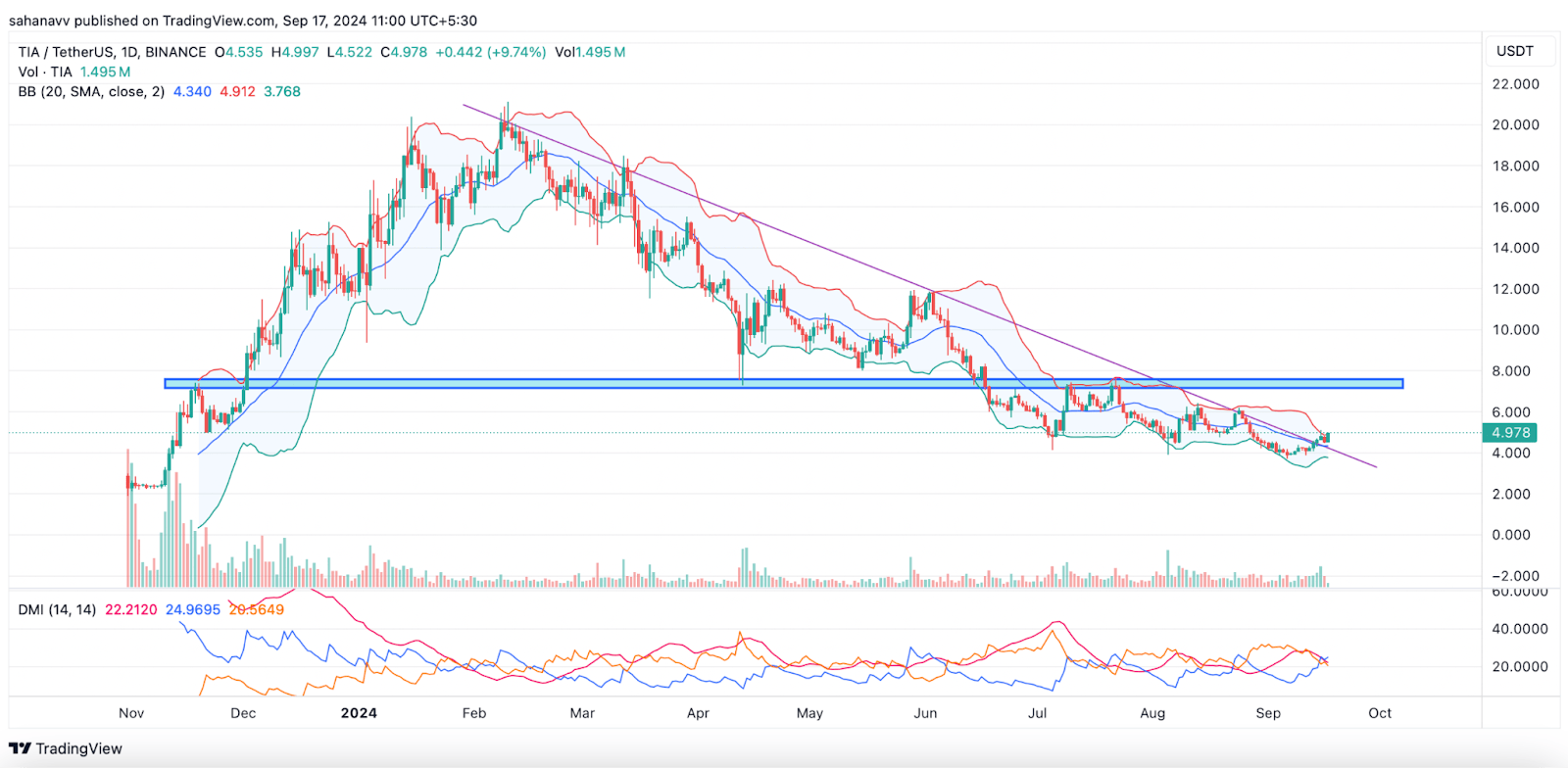Viewport: 1568px width, 768px height.
Task: Click the Nov label on time axis
Action: [131, 713]
